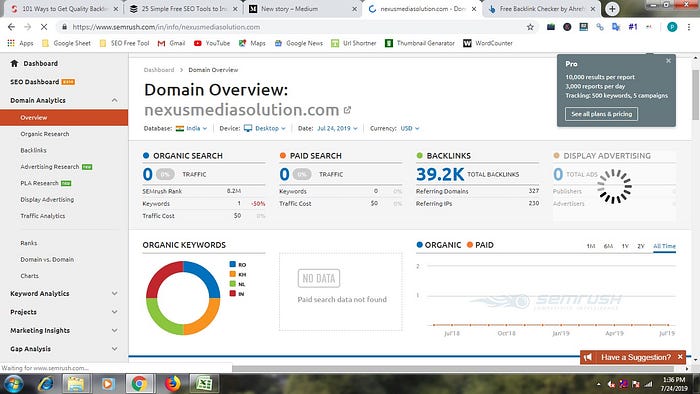
Task: Open Display Advertising in sidebar
Action: [47, 199]
